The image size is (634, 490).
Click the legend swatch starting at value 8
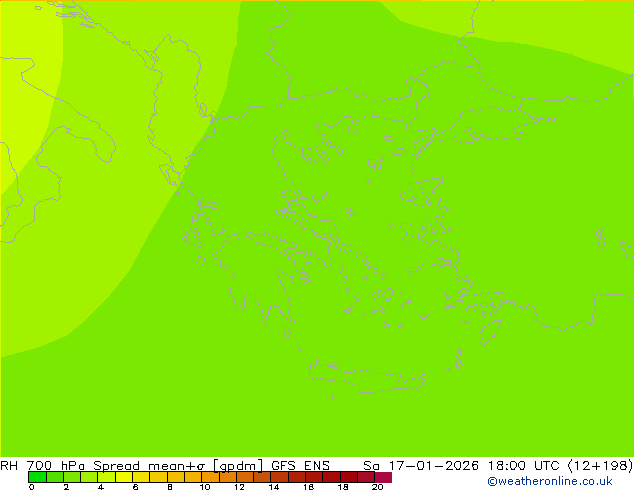tap(175, 477)
